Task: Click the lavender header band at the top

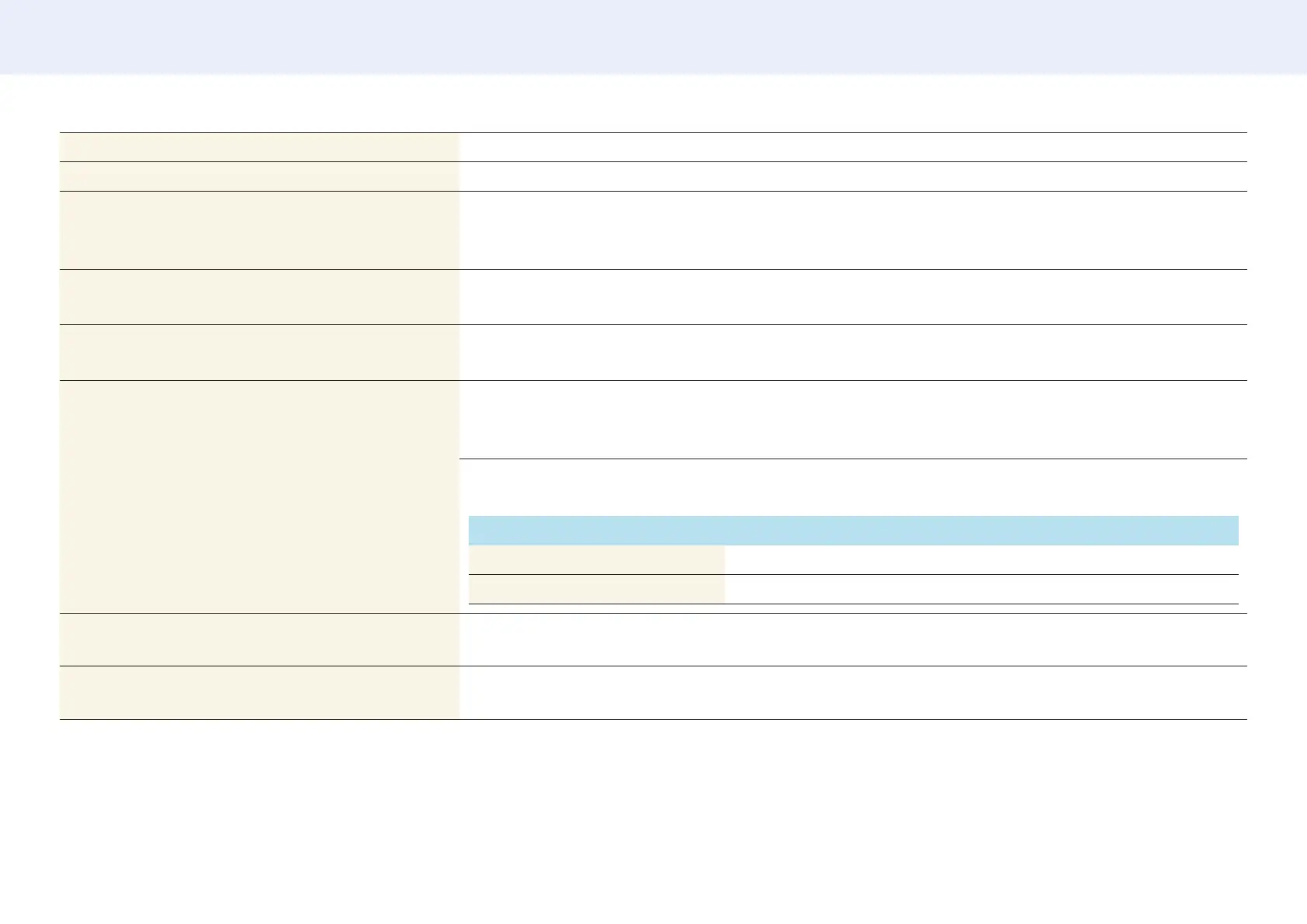Action: click(x=653, y=36)
